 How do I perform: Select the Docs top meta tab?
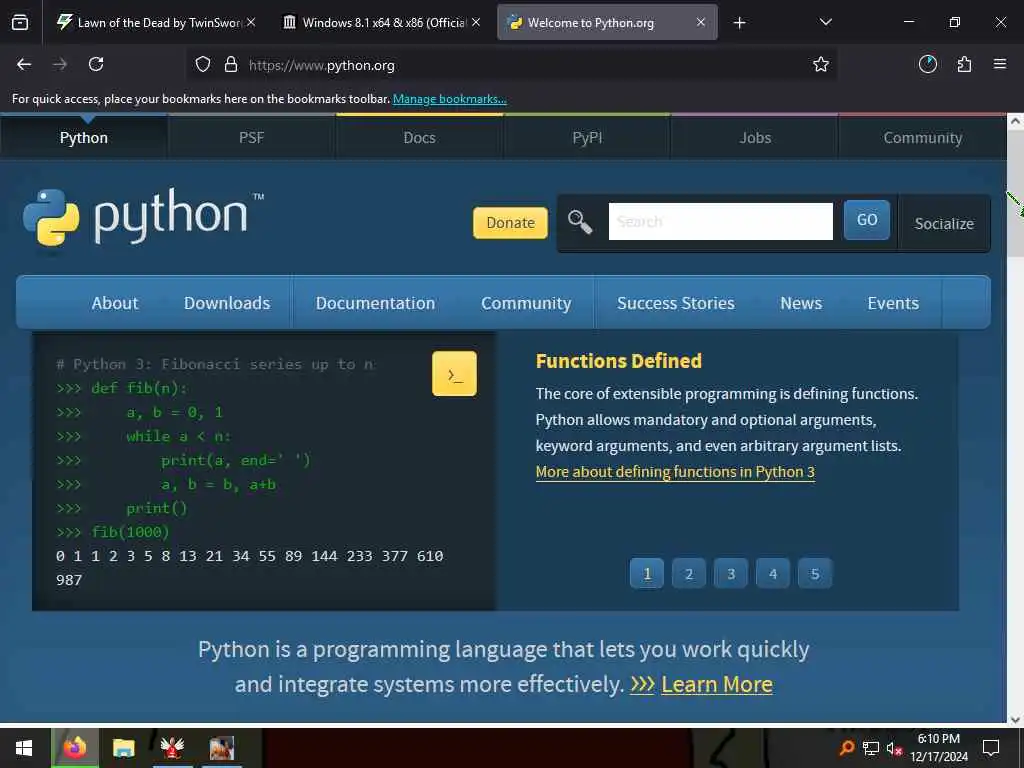click(419, 138)
